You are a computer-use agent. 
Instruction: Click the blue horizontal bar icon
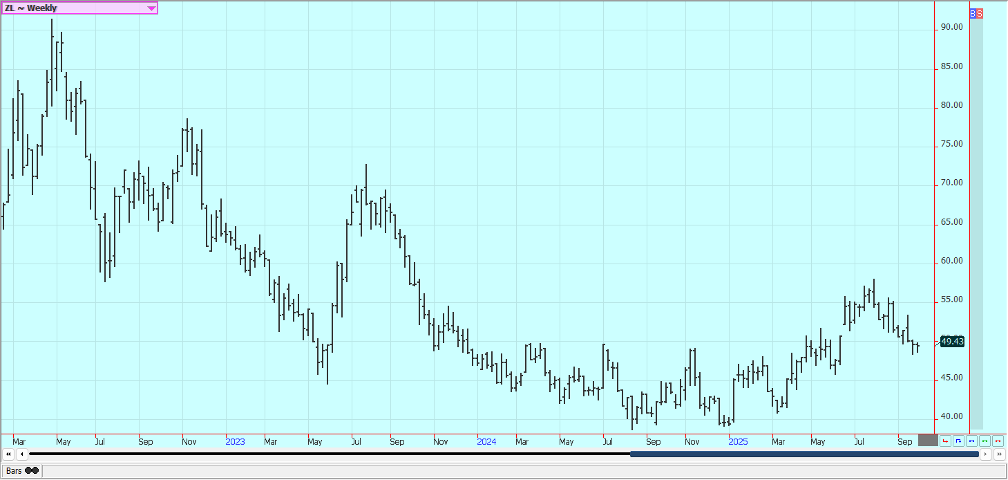click(971, 440)
